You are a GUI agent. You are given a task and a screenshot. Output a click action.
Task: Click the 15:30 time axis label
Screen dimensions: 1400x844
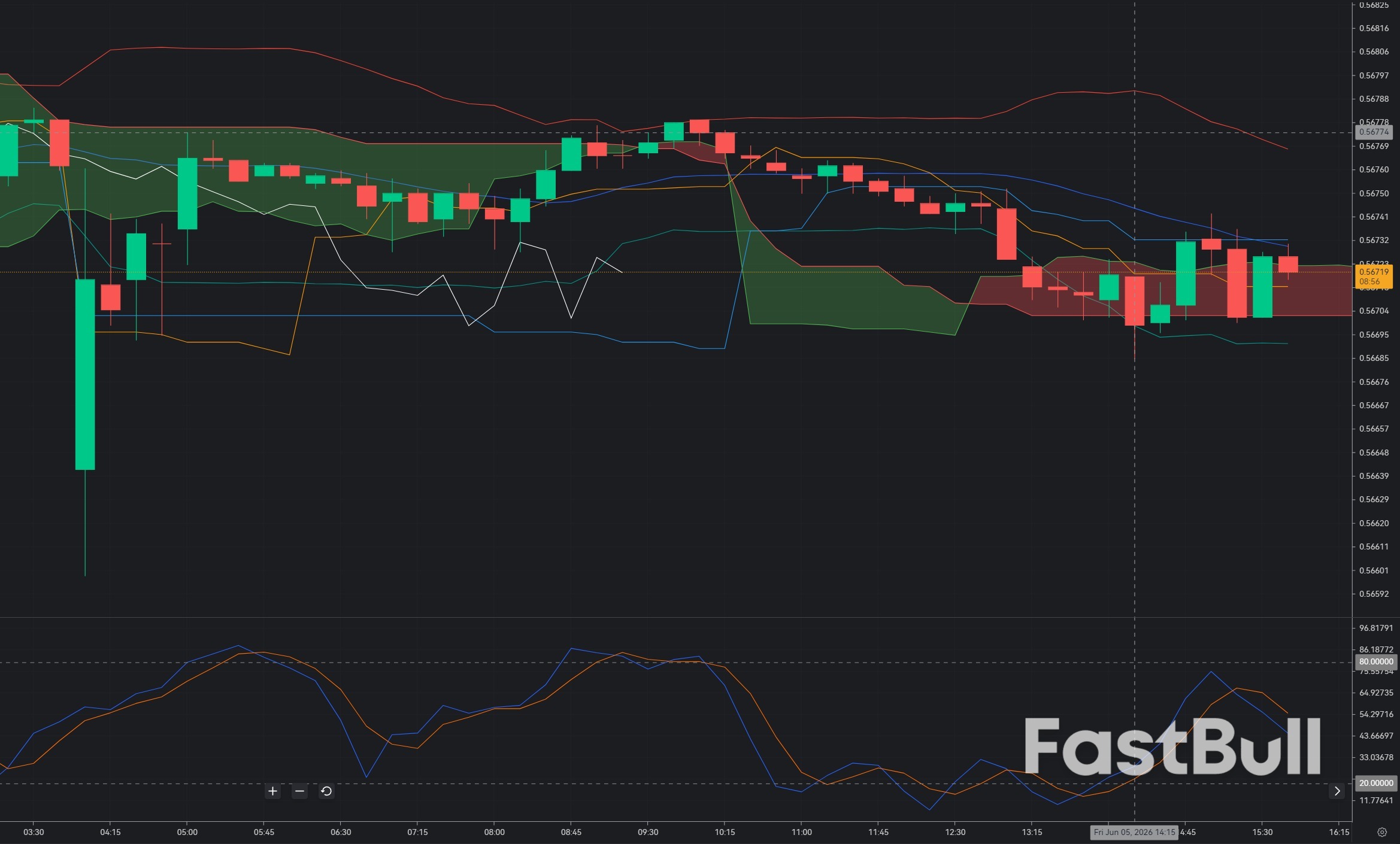pos(1262,832)
